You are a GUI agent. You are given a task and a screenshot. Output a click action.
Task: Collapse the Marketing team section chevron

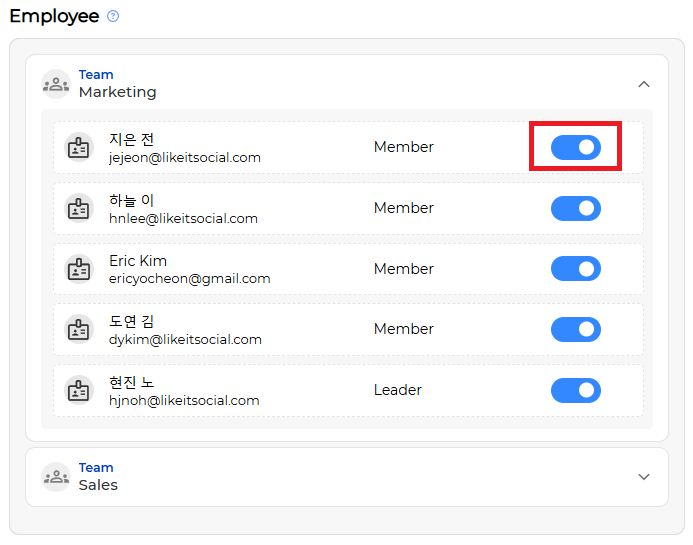tap(644, 84)
